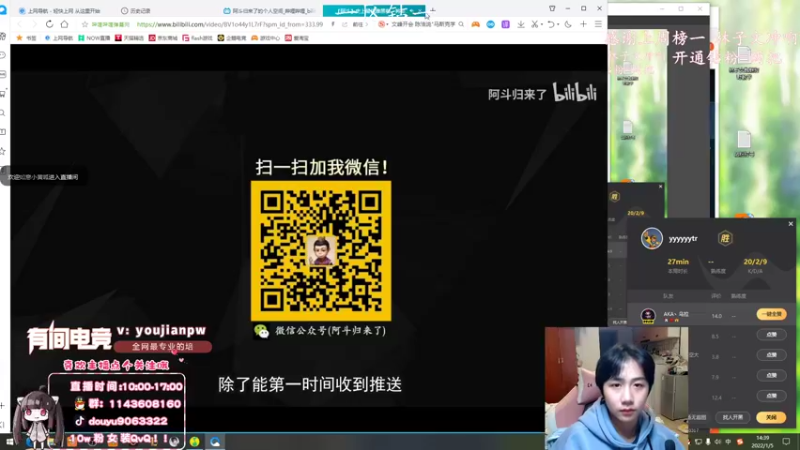Expand the screenshot tool dropdown arrow
The image size is (800, 450).
pyautogui.click(x=541, y=24)
